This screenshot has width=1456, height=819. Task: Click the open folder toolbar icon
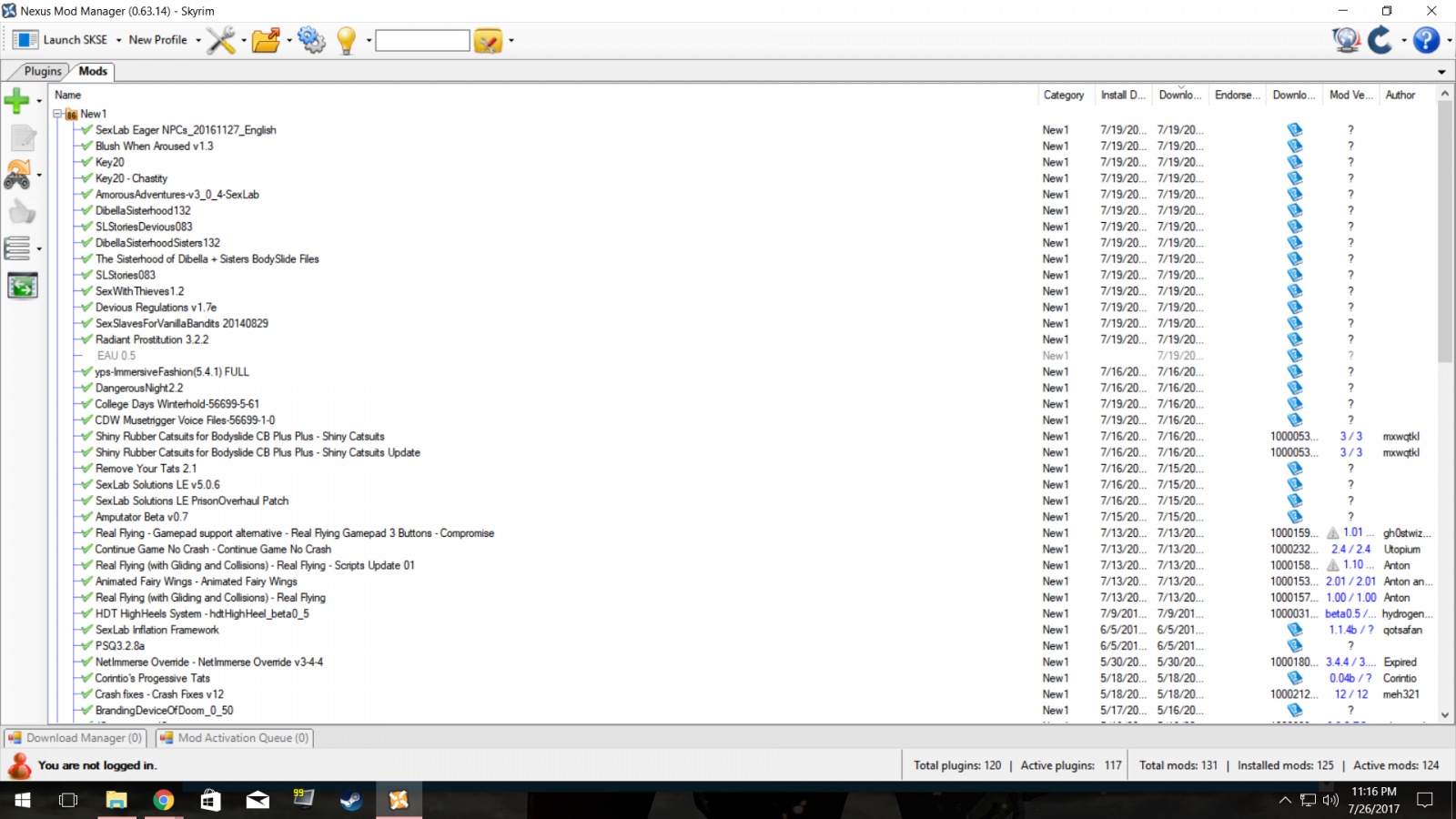click(x=266, y=40)
